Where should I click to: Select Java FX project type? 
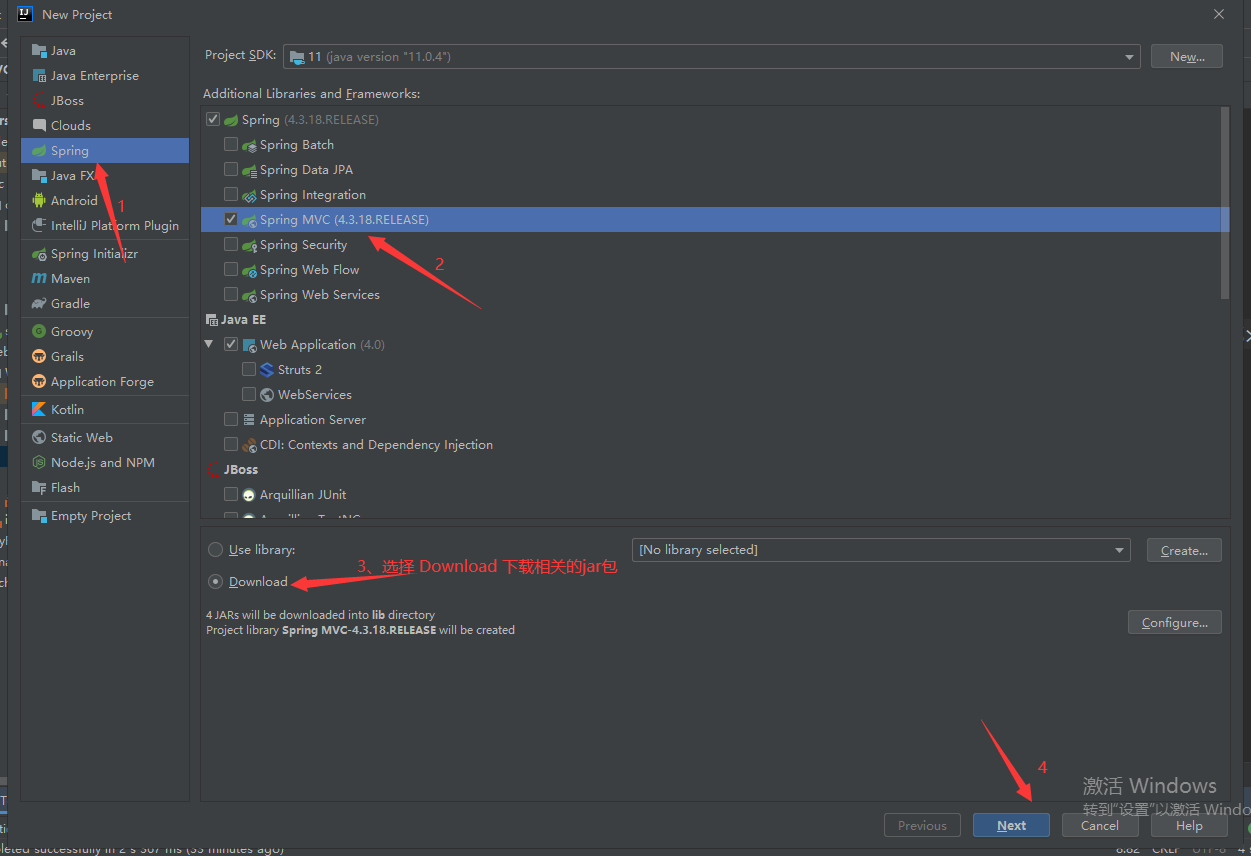pos(105,176)
